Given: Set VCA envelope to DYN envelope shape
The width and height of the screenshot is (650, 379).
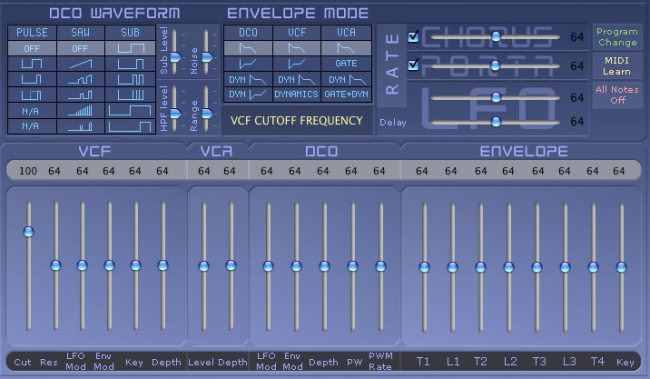Looking at the screenshot, I should (346, 79).
